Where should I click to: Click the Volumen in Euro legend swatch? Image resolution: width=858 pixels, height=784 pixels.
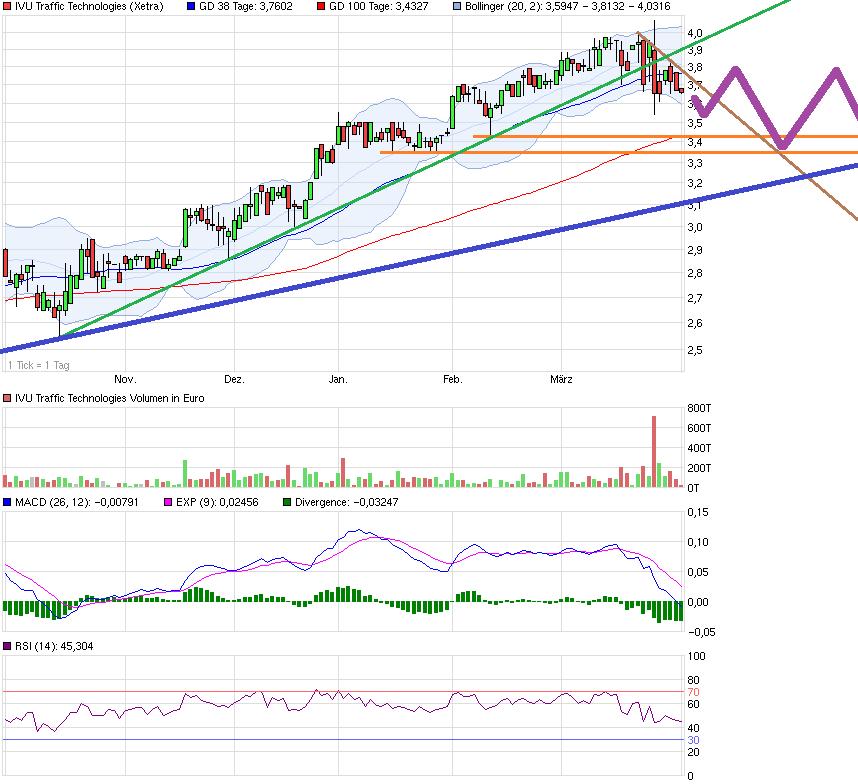7,398
